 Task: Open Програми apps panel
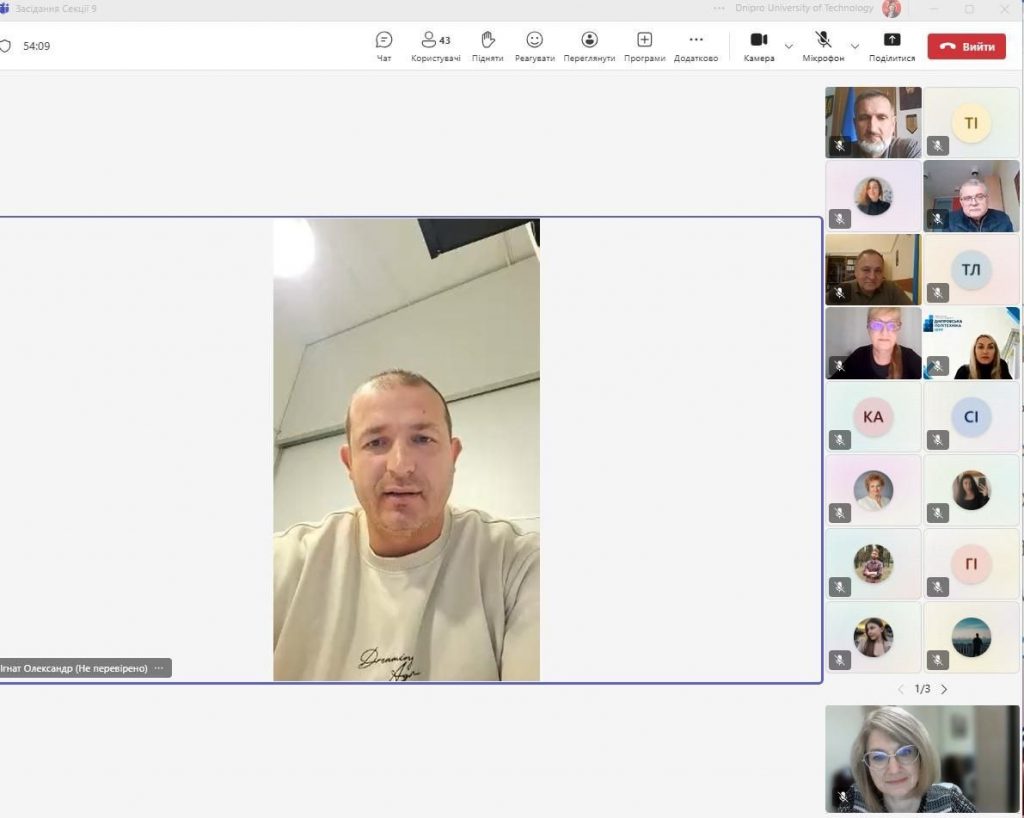[x=644, y=46]
